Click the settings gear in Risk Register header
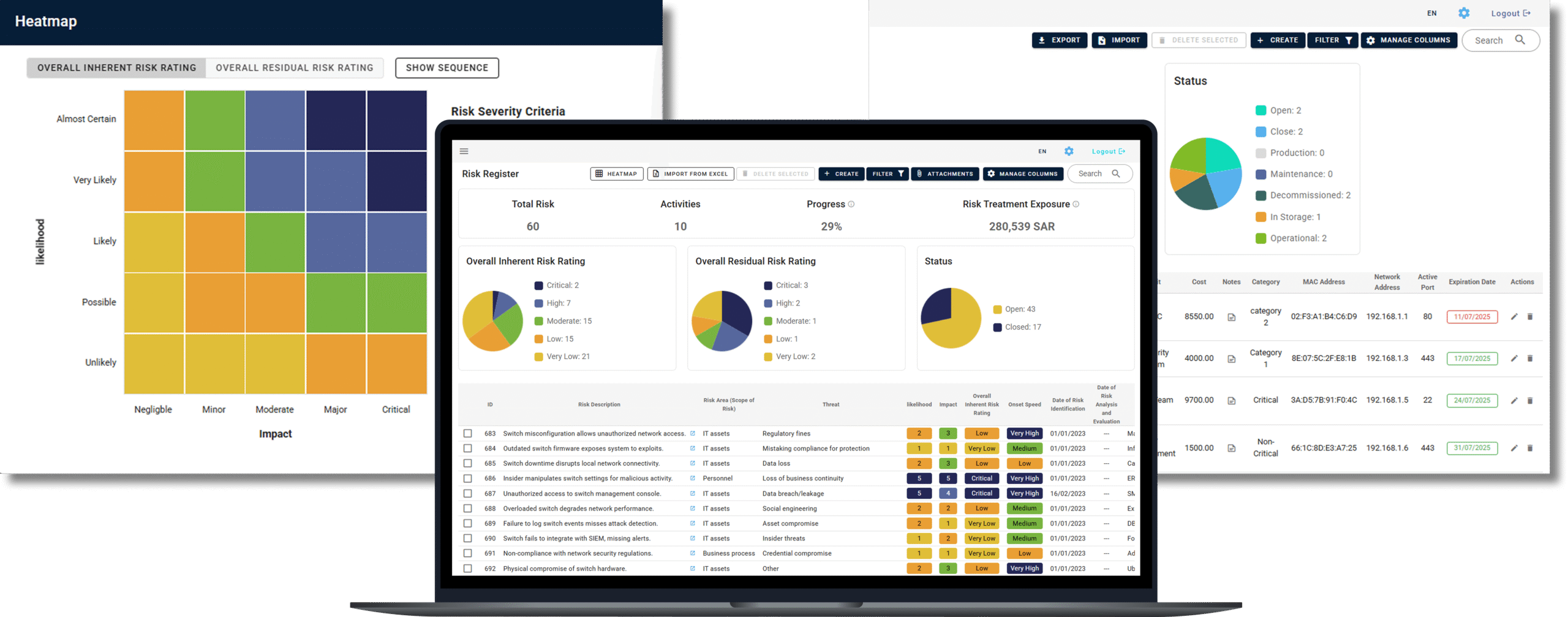Viewport: 1568px width, 617px height. point(1069,151)
